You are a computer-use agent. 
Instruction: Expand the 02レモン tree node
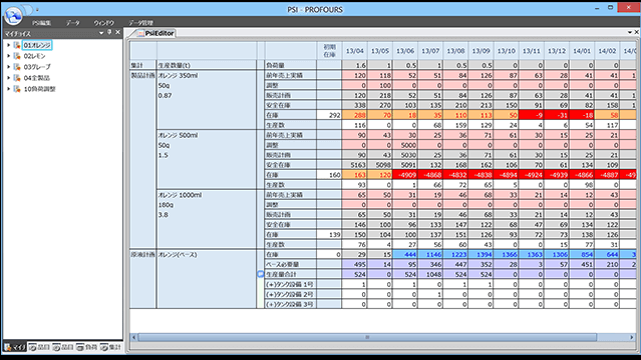[9, 56]
